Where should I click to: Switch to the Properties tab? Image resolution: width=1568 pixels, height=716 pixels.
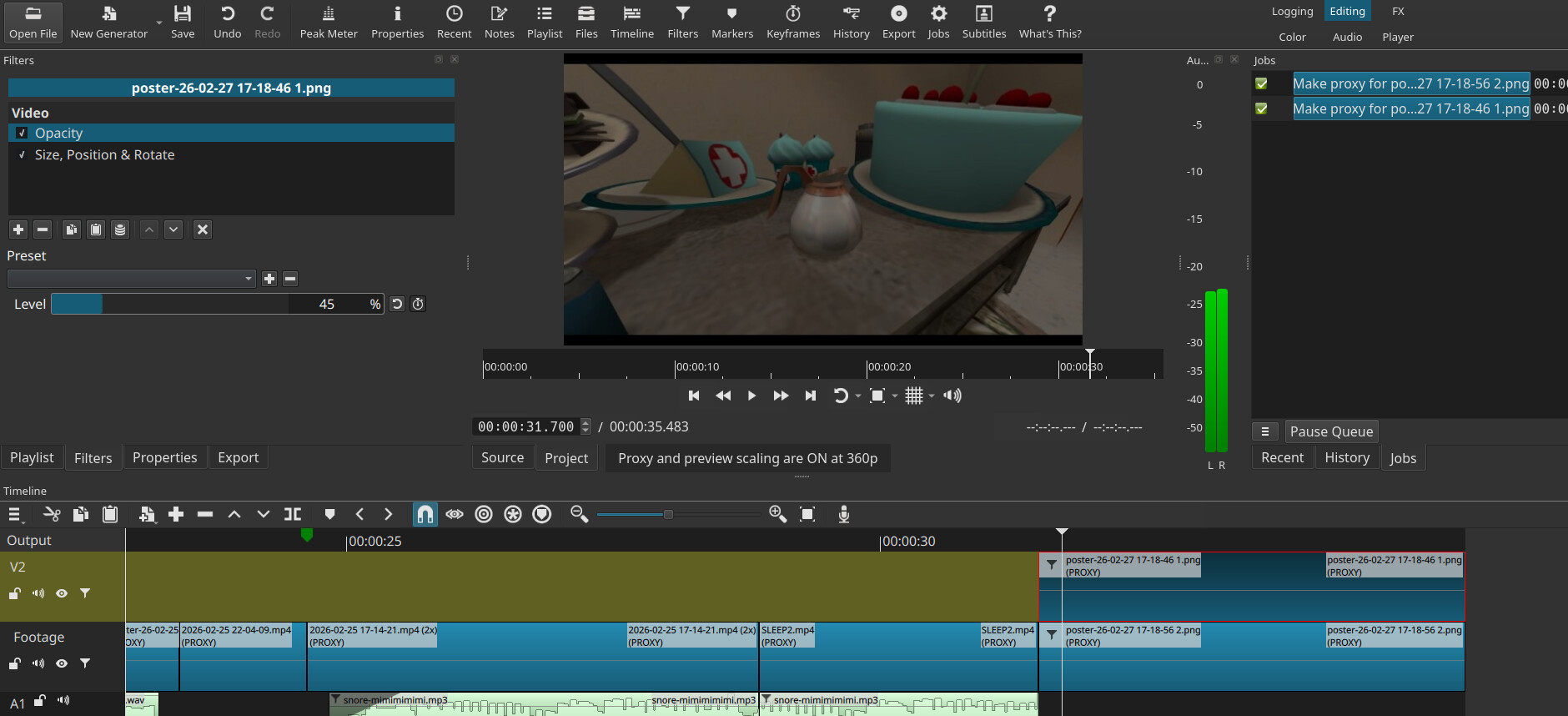164,457
